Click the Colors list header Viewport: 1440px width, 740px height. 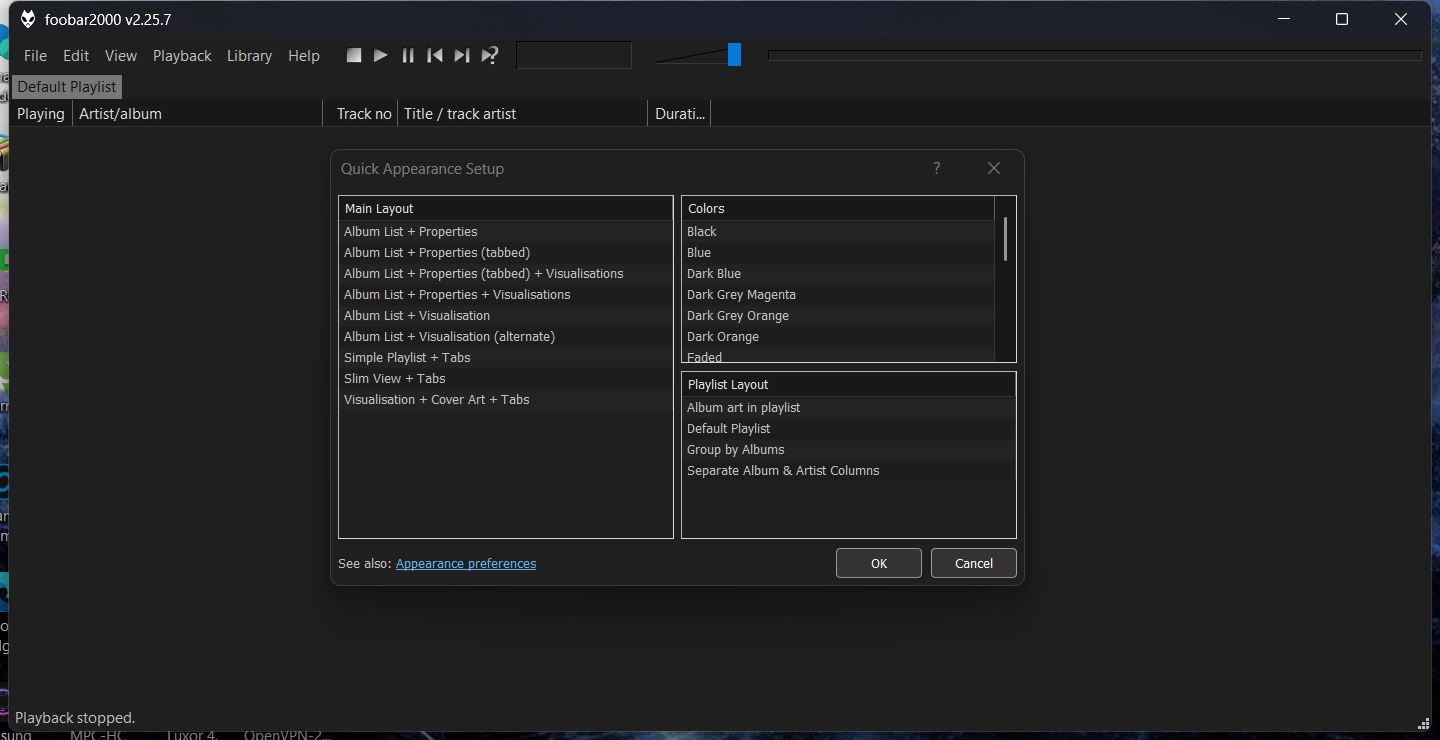point(838,209)
